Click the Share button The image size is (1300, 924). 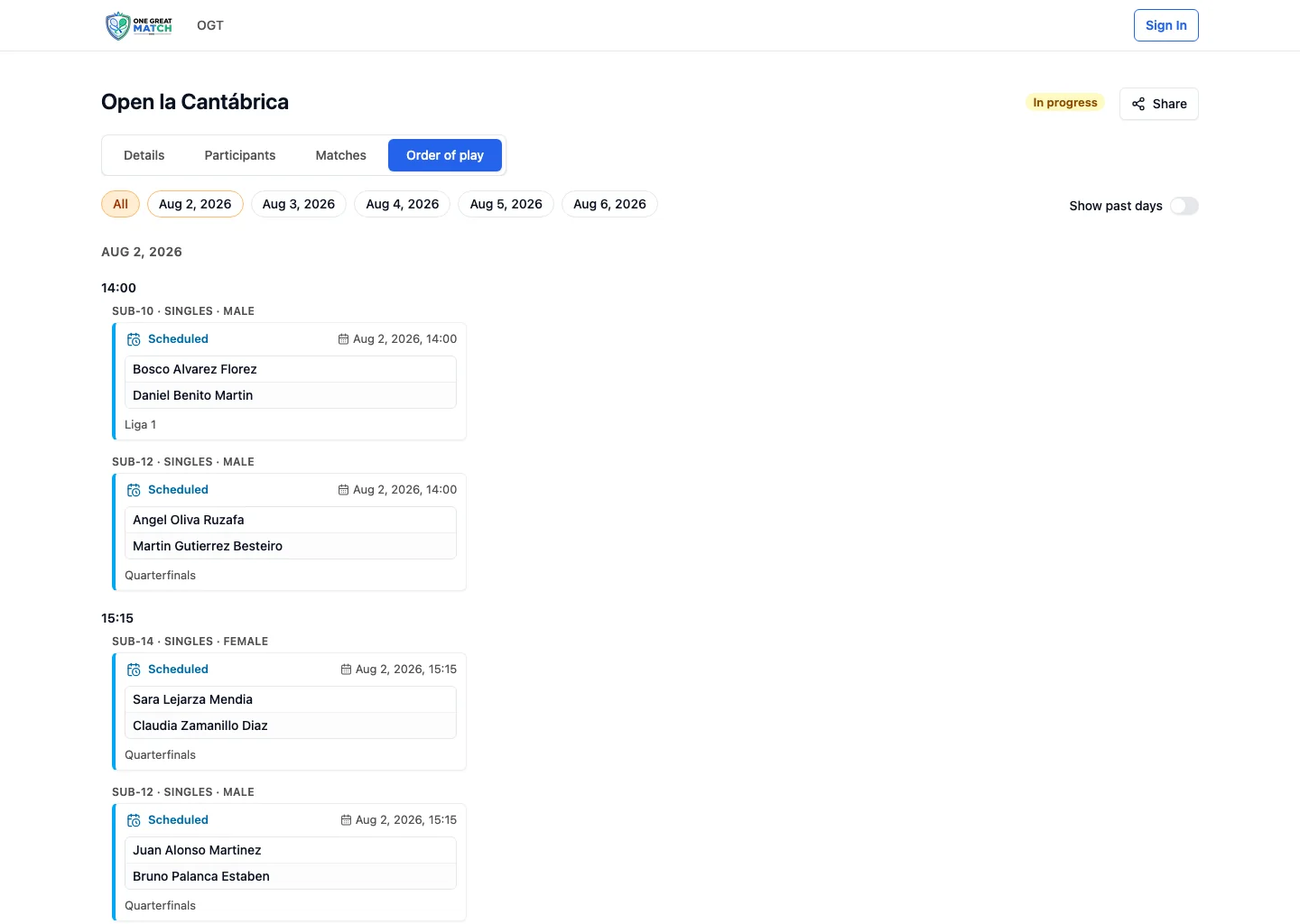coord(1159,104)
